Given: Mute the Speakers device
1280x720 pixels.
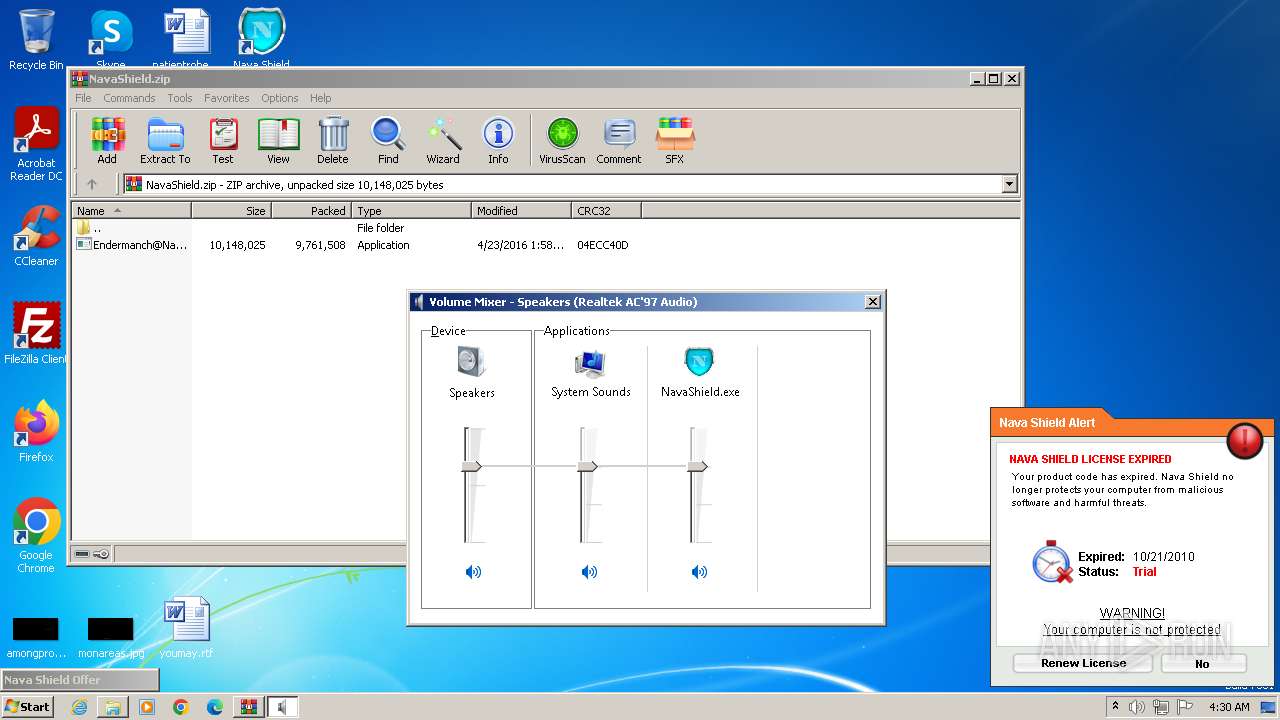Looking at the screenshot, I should 473,572.
